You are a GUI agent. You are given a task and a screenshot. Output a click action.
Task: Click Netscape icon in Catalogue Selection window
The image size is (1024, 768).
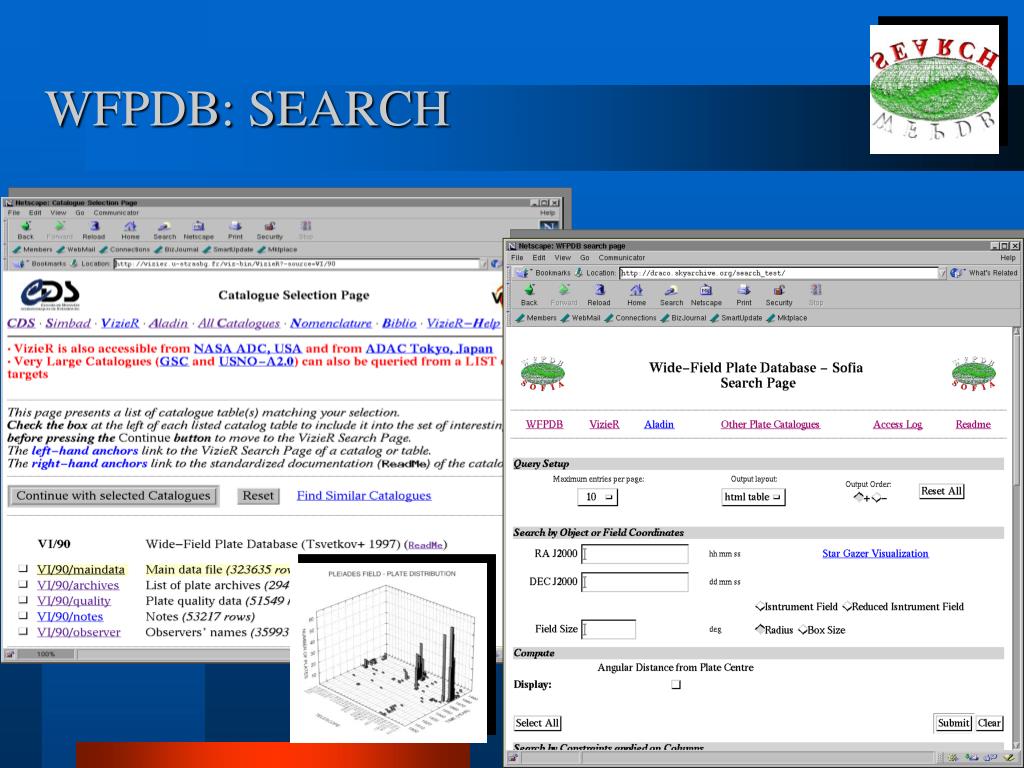point(199,230)
